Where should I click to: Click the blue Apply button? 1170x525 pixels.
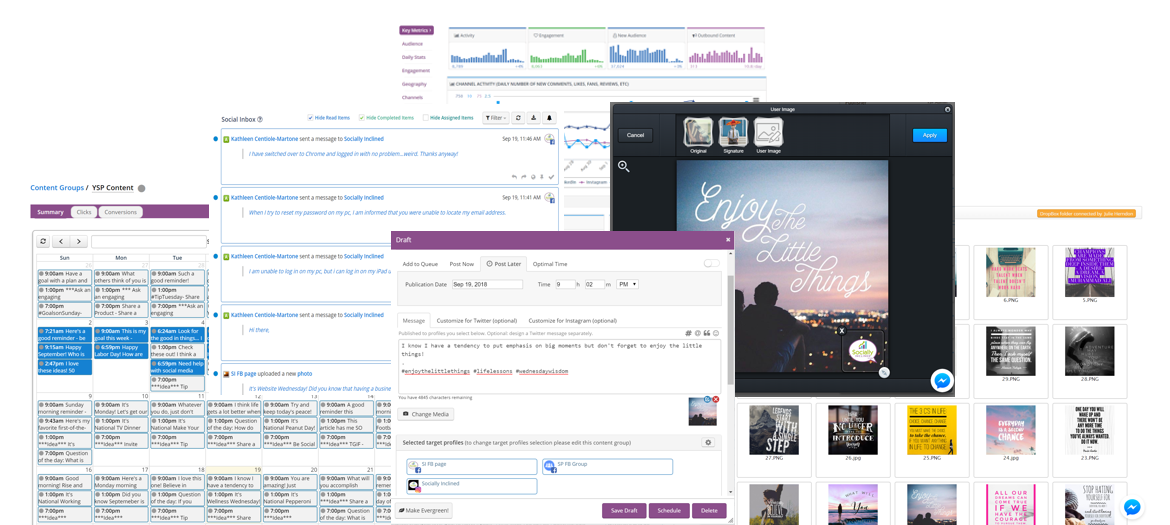pyautogui.click(x=929, y=135)
